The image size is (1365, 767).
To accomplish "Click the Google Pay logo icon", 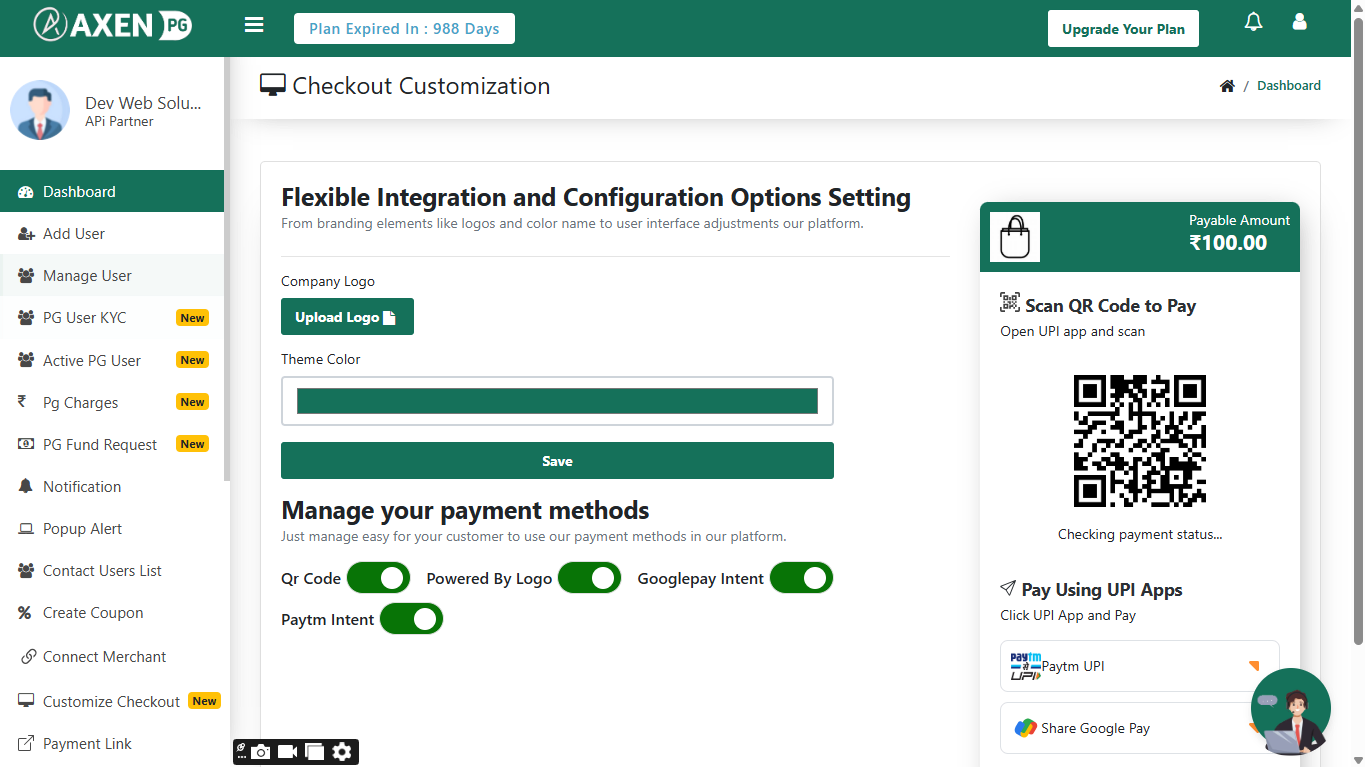I will (x=1025, y=728).
